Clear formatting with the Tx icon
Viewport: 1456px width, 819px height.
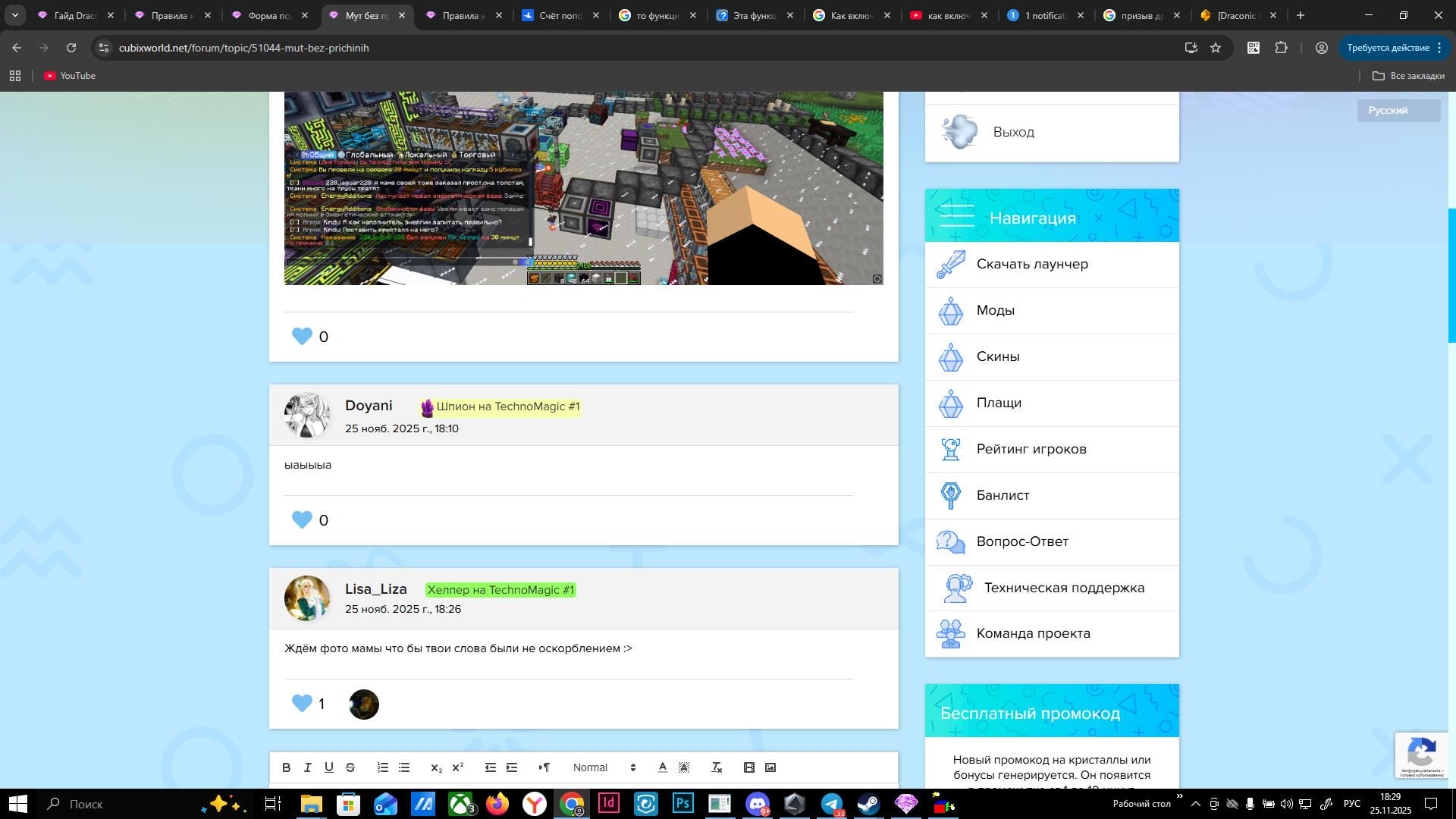(717, 767)
